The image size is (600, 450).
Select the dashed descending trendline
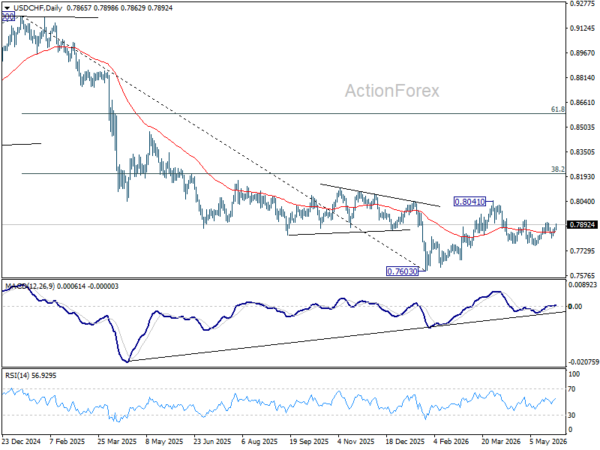coord(214,138)
